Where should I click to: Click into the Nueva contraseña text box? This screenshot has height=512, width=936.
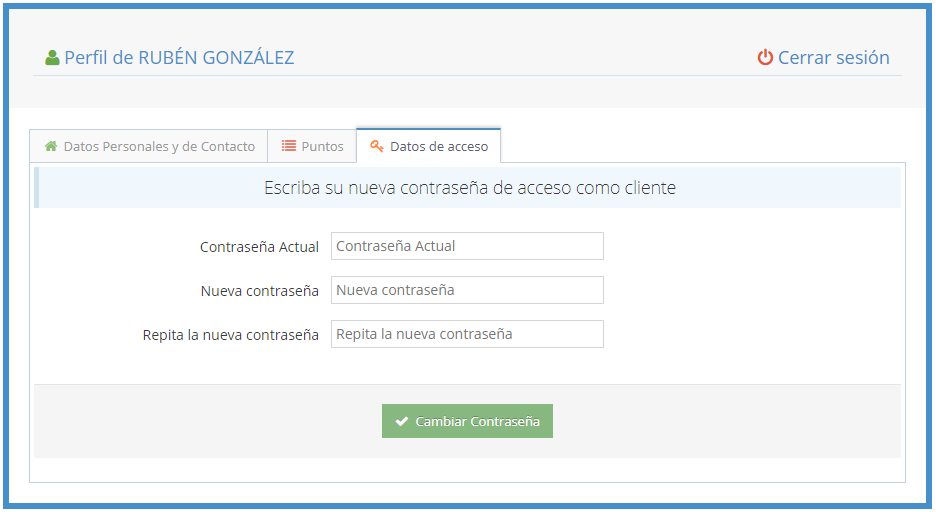467,290
